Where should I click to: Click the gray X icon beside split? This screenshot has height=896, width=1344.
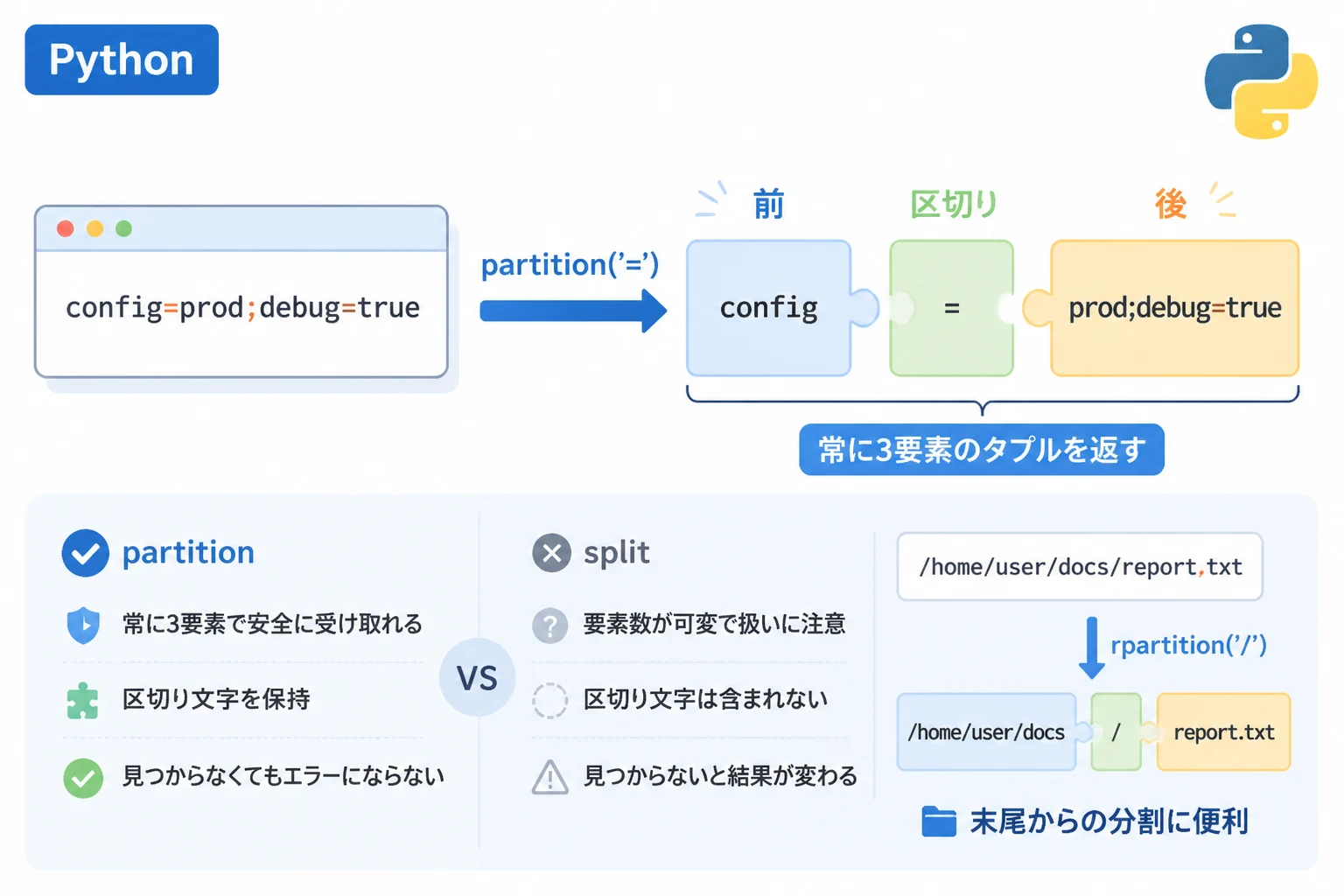pos(551,553)
